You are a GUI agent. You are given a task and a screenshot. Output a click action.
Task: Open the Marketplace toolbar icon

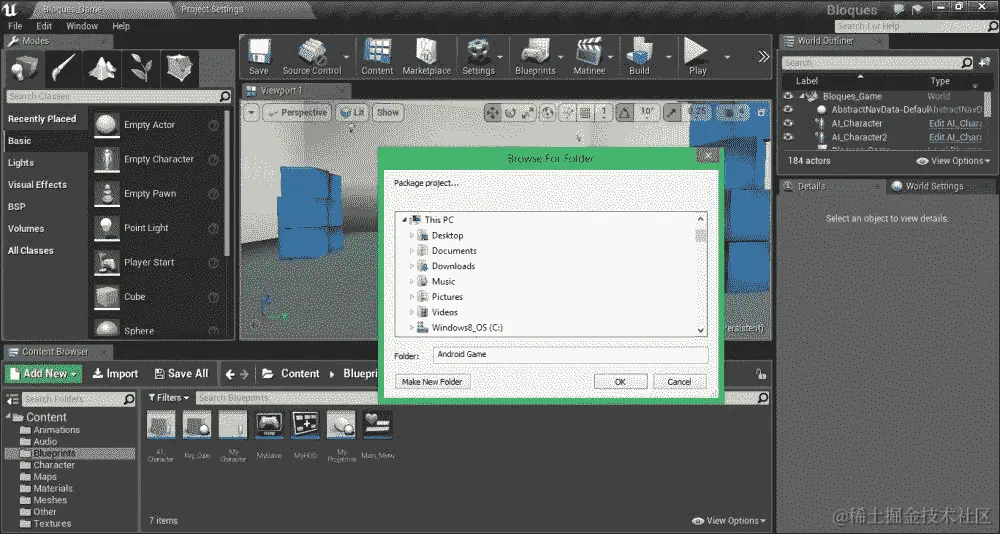pos(426,57)
